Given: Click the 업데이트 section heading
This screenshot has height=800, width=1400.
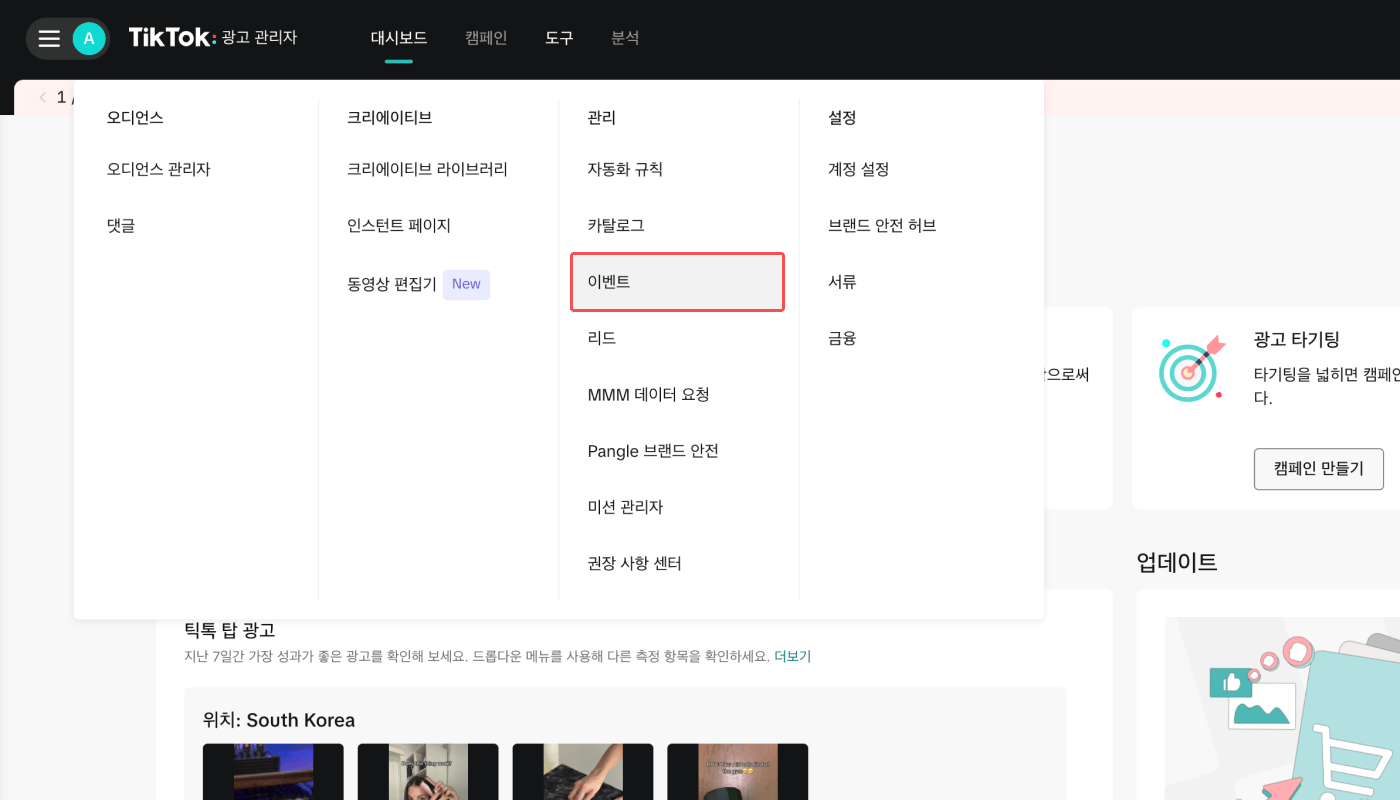Looking at the screenshot, I should (1177, 562).
